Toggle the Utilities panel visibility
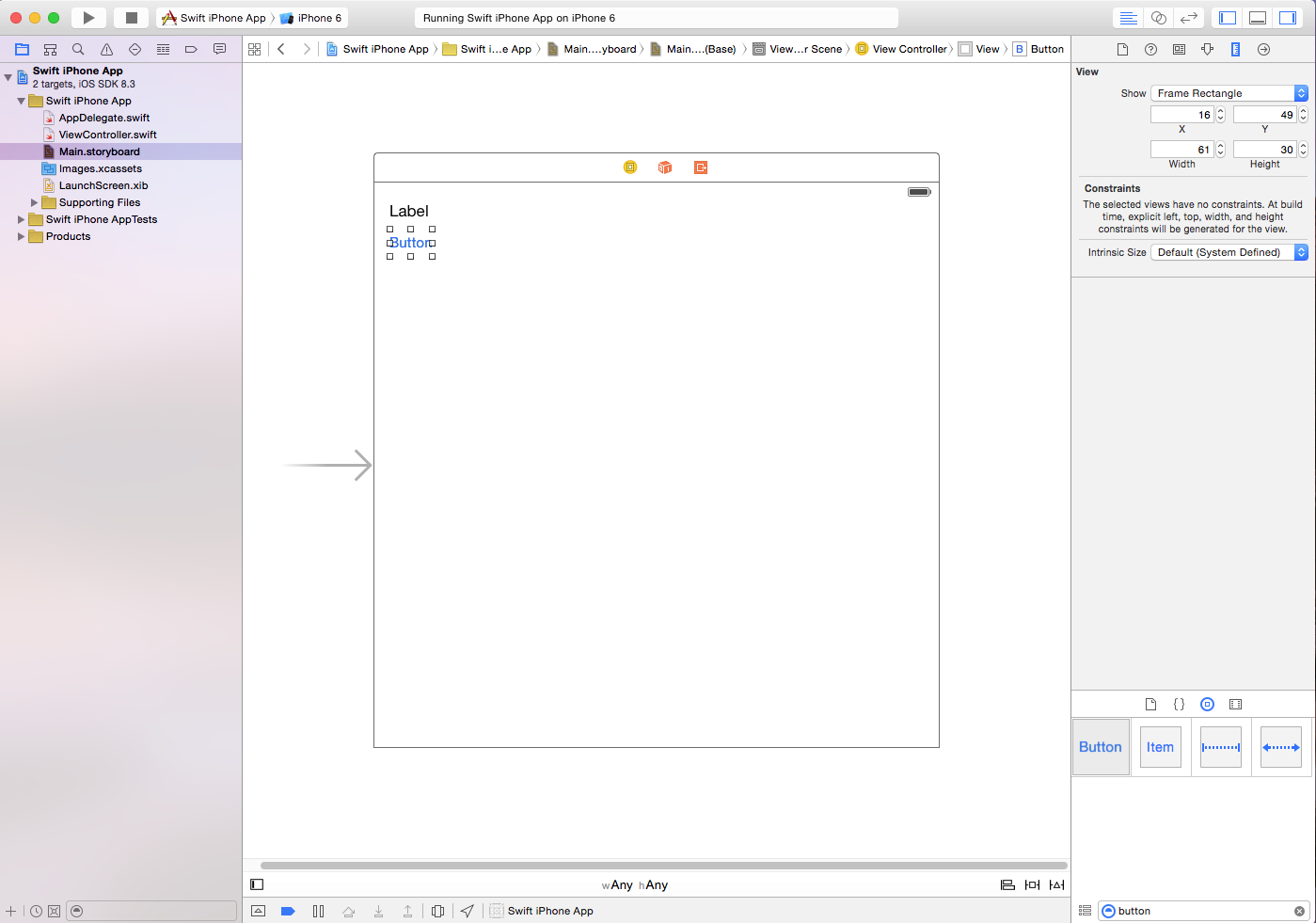Screen dimensions: 1316x923 (1287, 18)
